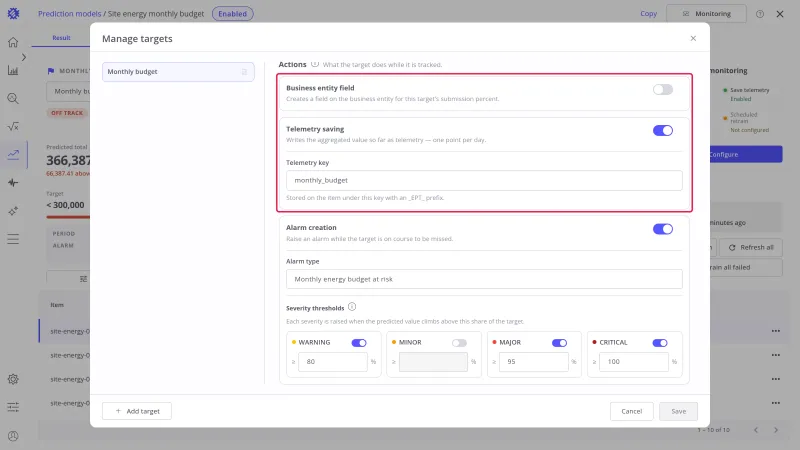This screenshot has width=800, height=450.
Task: Select the prediction trend line icon
Action: [x=13, y=154]
